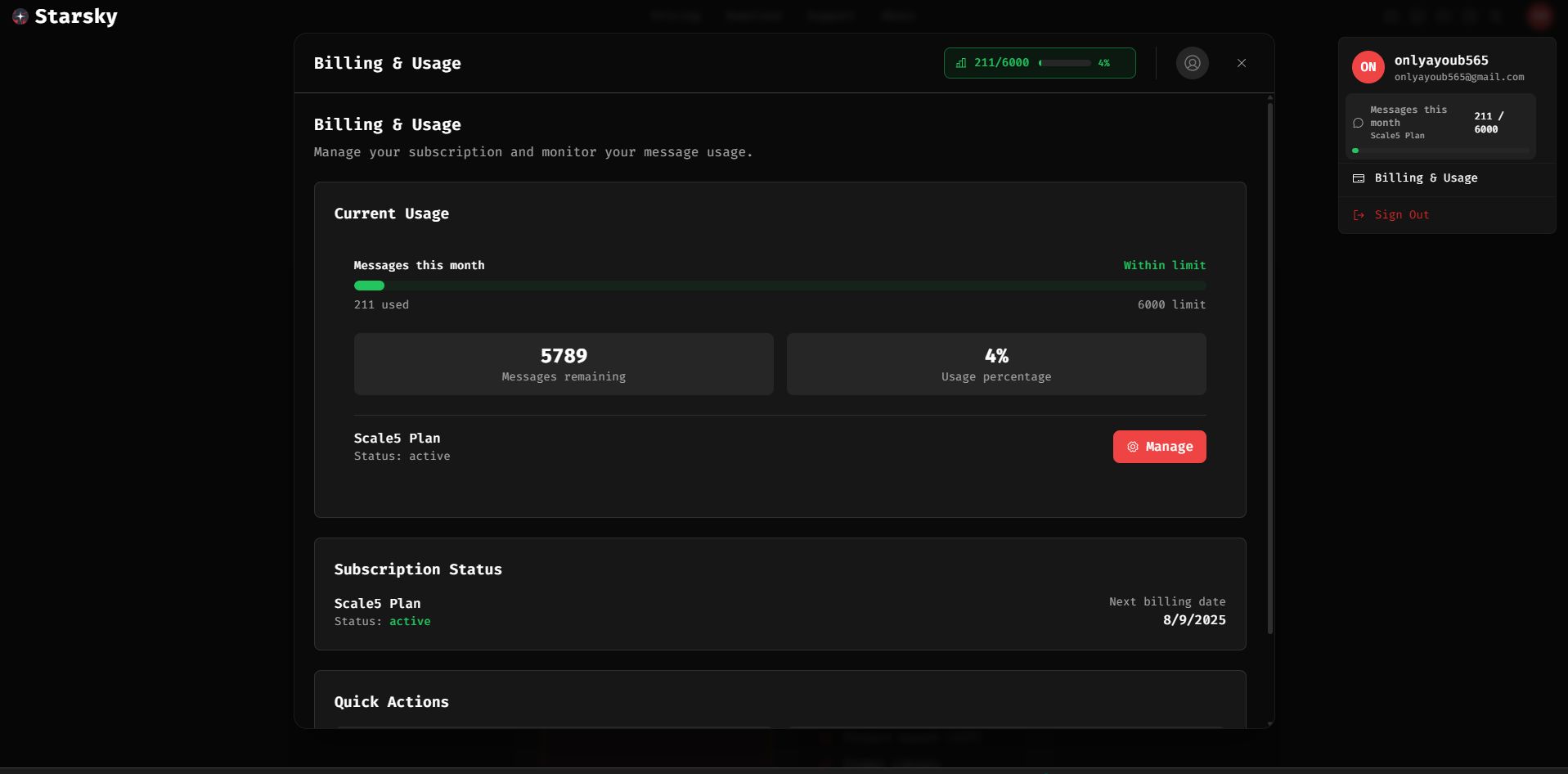Choose Sign Out from account menu

[x=1446, y=215]
